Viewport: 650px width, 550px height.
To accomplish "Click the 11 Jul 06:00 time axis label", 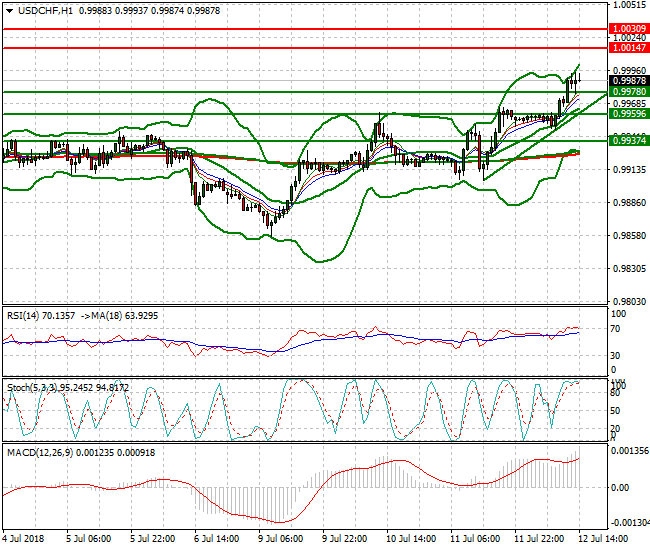I will (475, 539).
